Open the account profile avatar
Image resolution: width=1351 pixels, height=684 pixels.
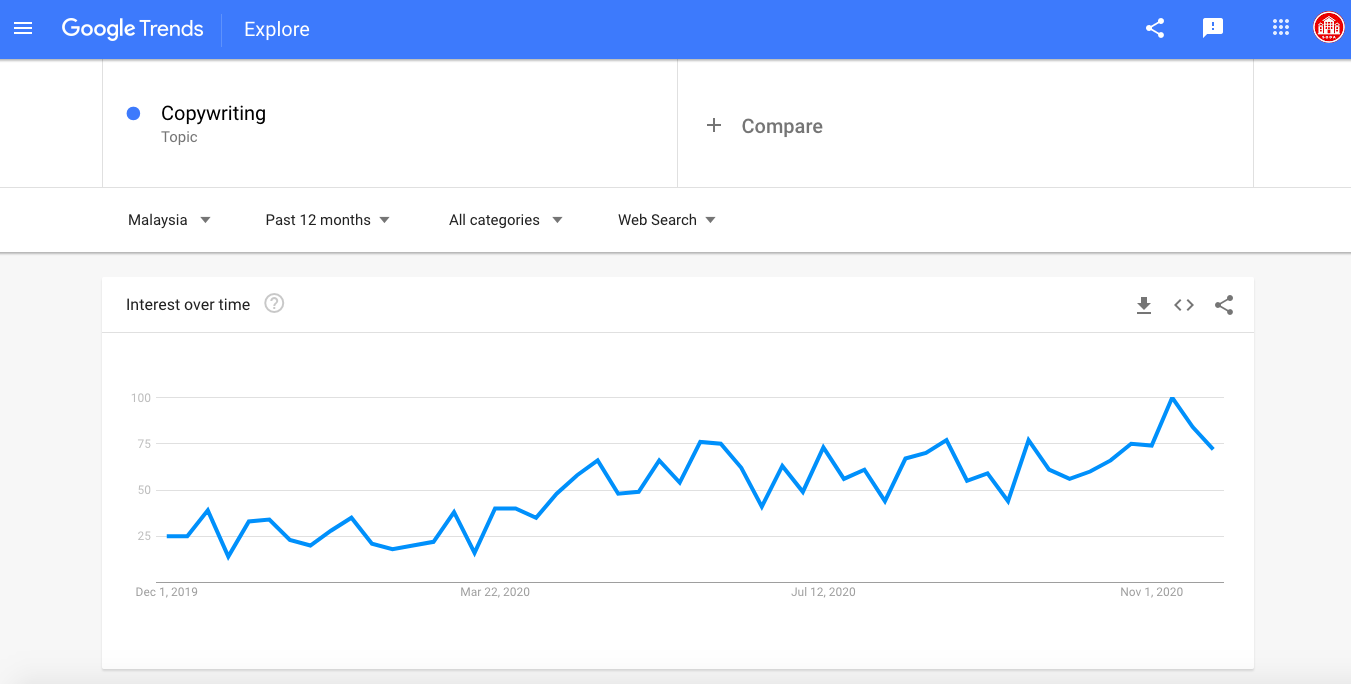point(1329,28)
